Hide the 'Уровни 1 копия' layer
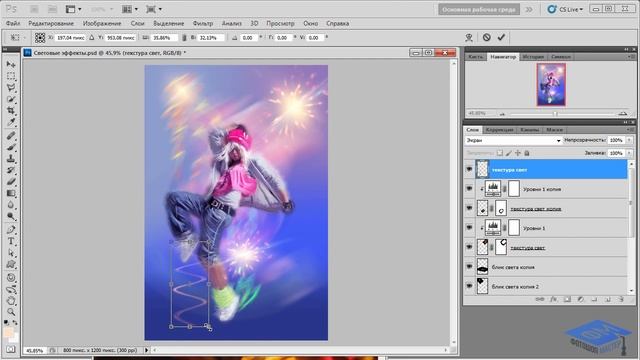Screen dimensions: 640x360 469,189
